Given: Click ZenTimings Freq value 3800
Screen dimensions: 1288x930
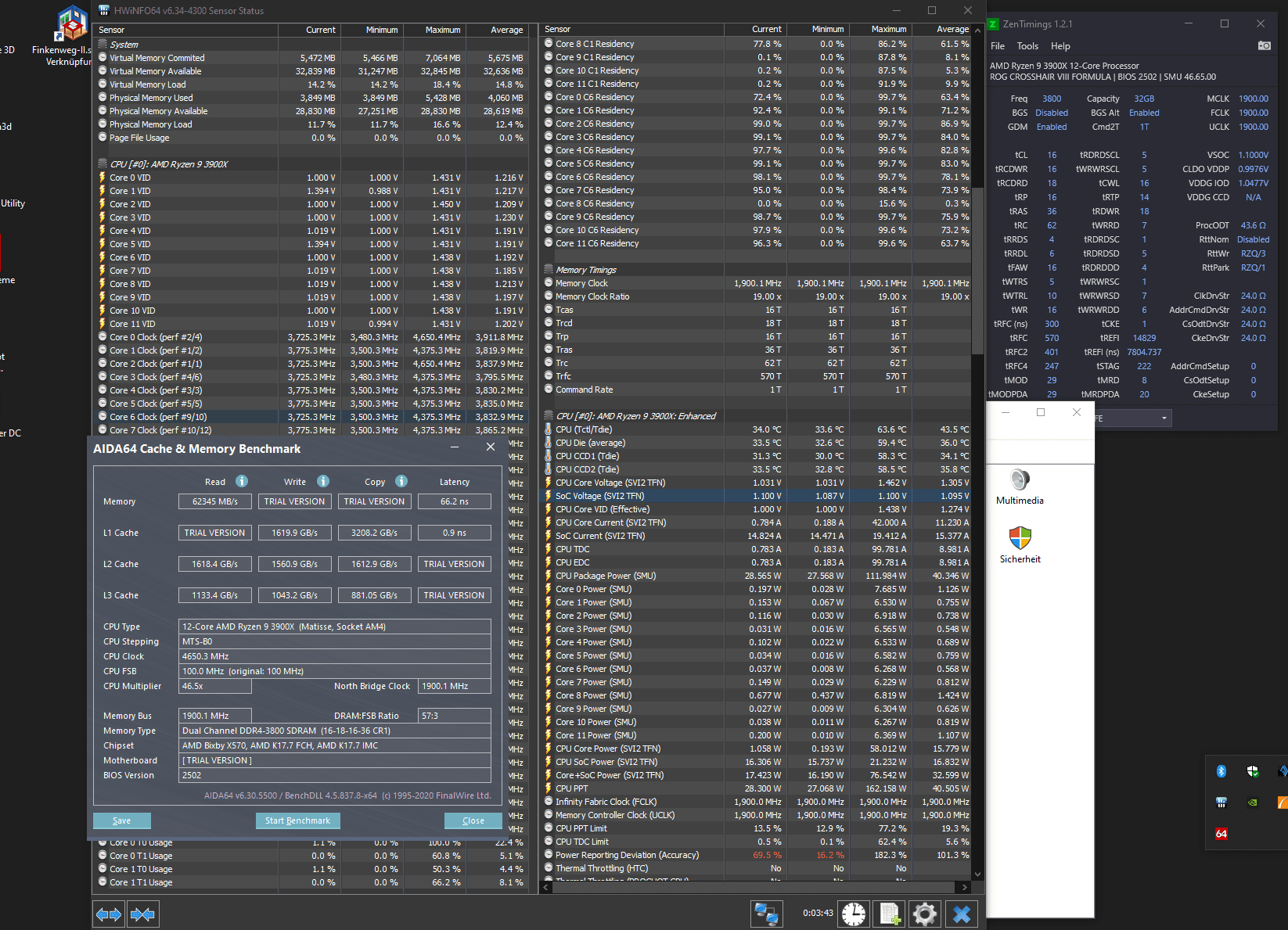Looking at the screenshot, I should (1052, 99).
